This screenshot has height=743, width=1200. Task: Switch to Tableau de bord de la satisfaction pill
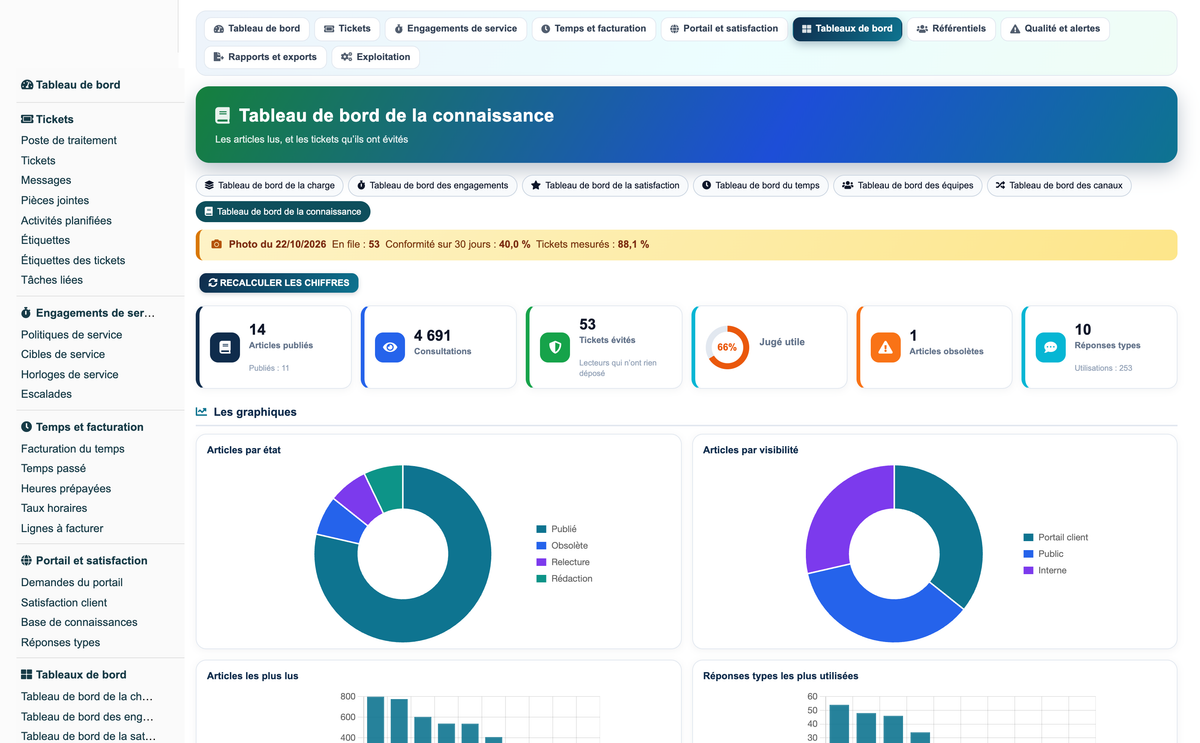click(606, 185)
